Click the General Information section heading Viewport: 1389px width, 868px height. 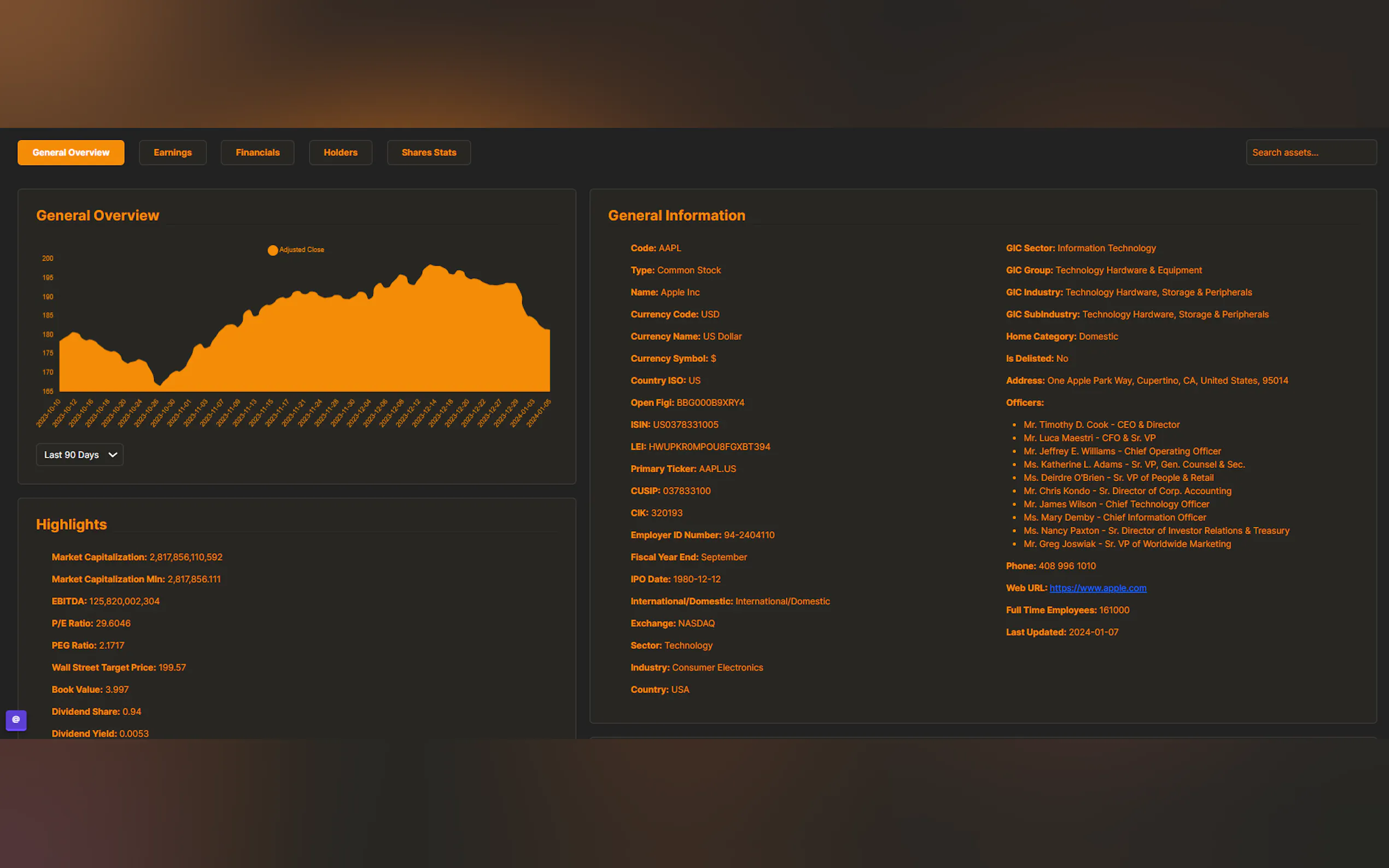(x=676, y=215)
